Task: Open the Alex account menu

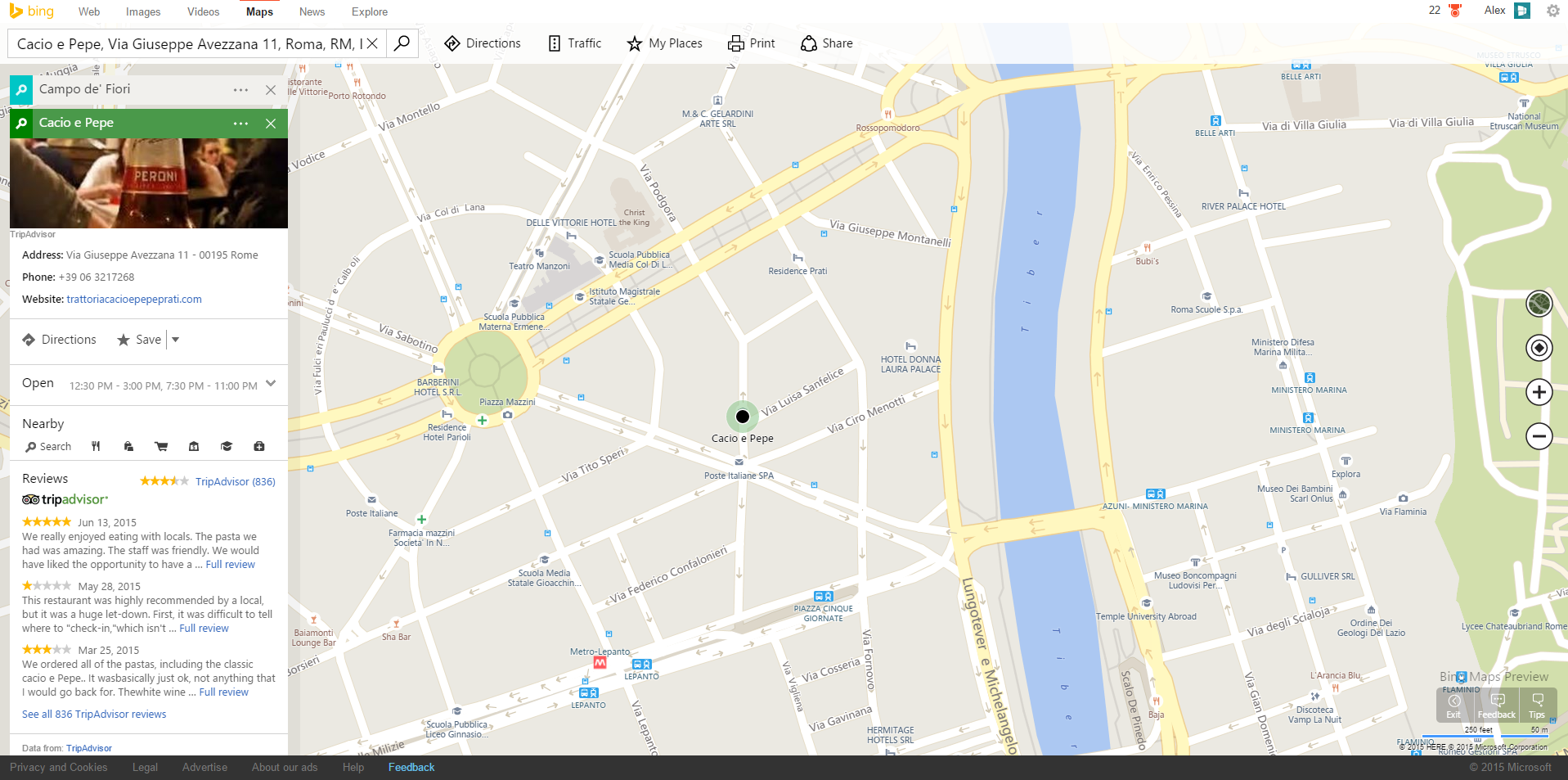Action: tap(1507, 11)
